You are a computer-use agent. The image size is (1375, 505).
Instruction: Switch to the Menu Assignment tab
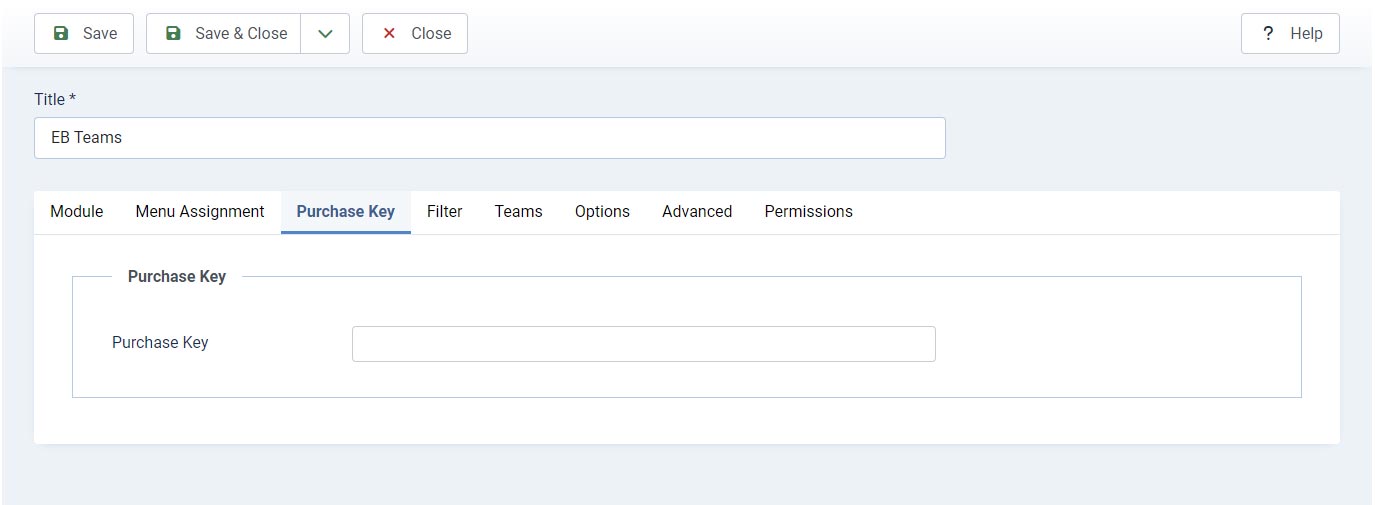[200, 212]
